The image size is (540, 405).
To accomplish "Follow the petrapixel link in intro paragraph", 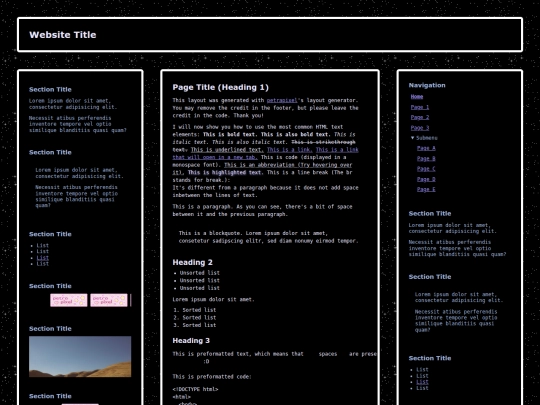I will click(x=282, y=100).
